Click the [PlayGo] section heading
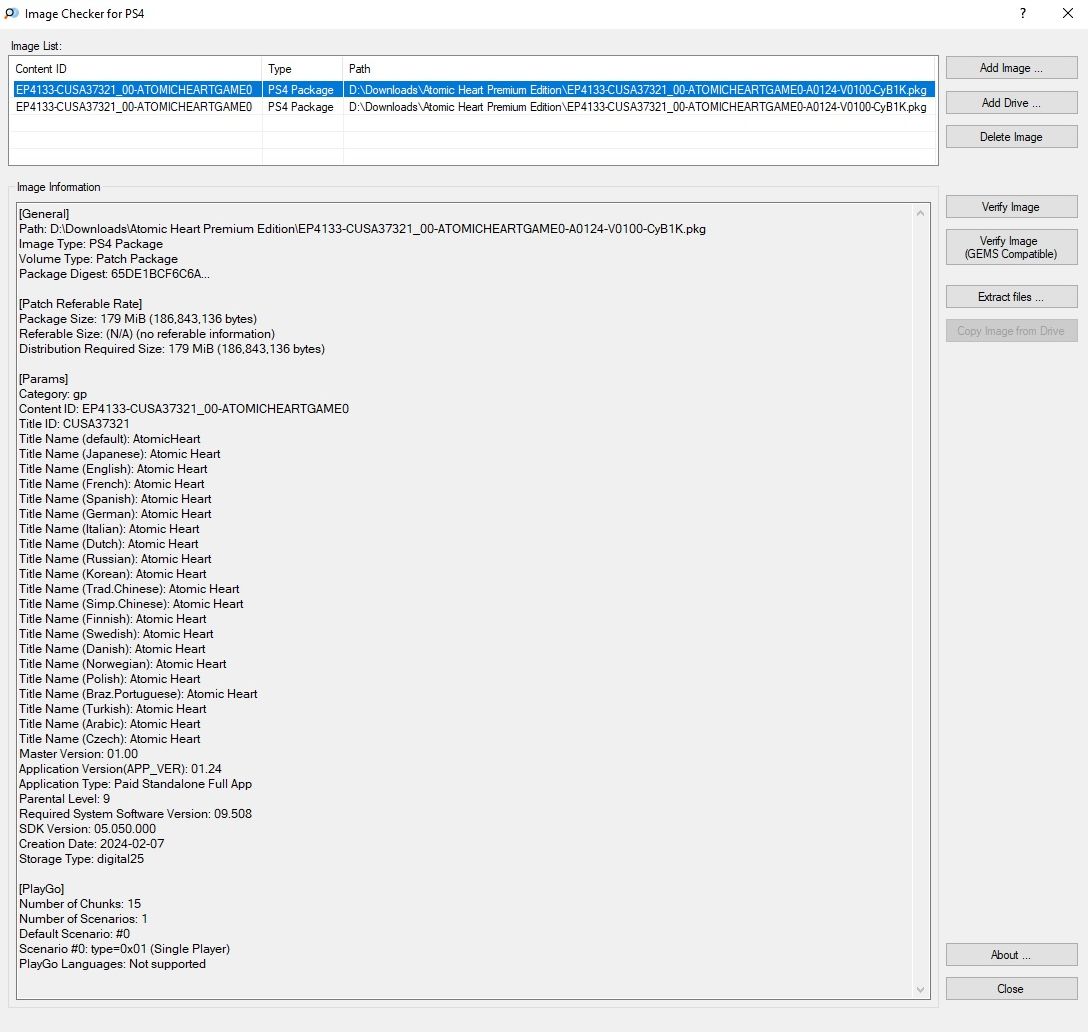 pyautogui.click(x=42, y=889)
